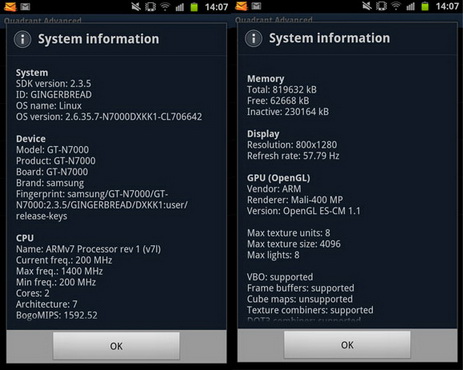
Task: Select the 'Vendor: ARM' line
Action: tap(274, 189)
